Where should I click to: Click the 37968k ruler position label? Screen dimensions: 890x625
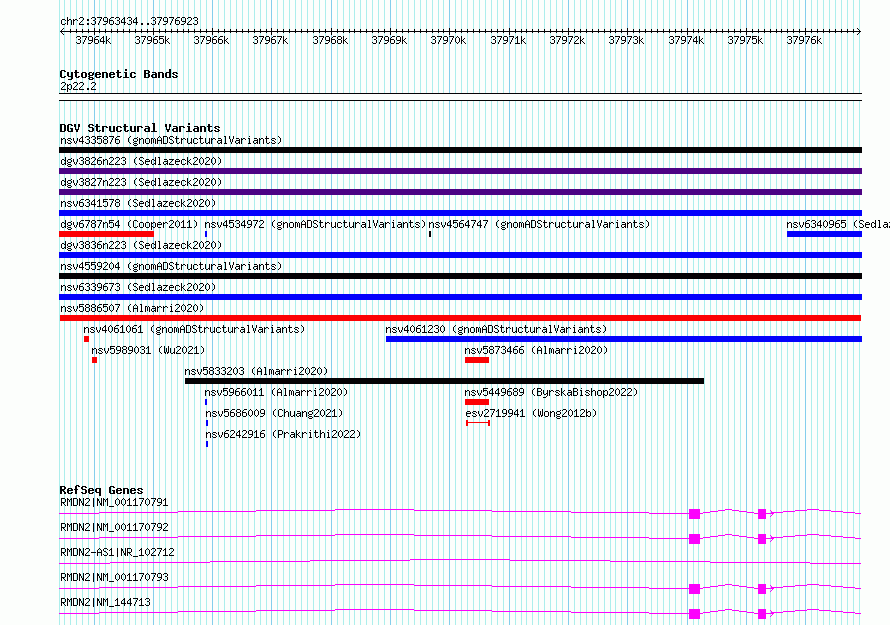pyautogui.click(x=330, y=40)
